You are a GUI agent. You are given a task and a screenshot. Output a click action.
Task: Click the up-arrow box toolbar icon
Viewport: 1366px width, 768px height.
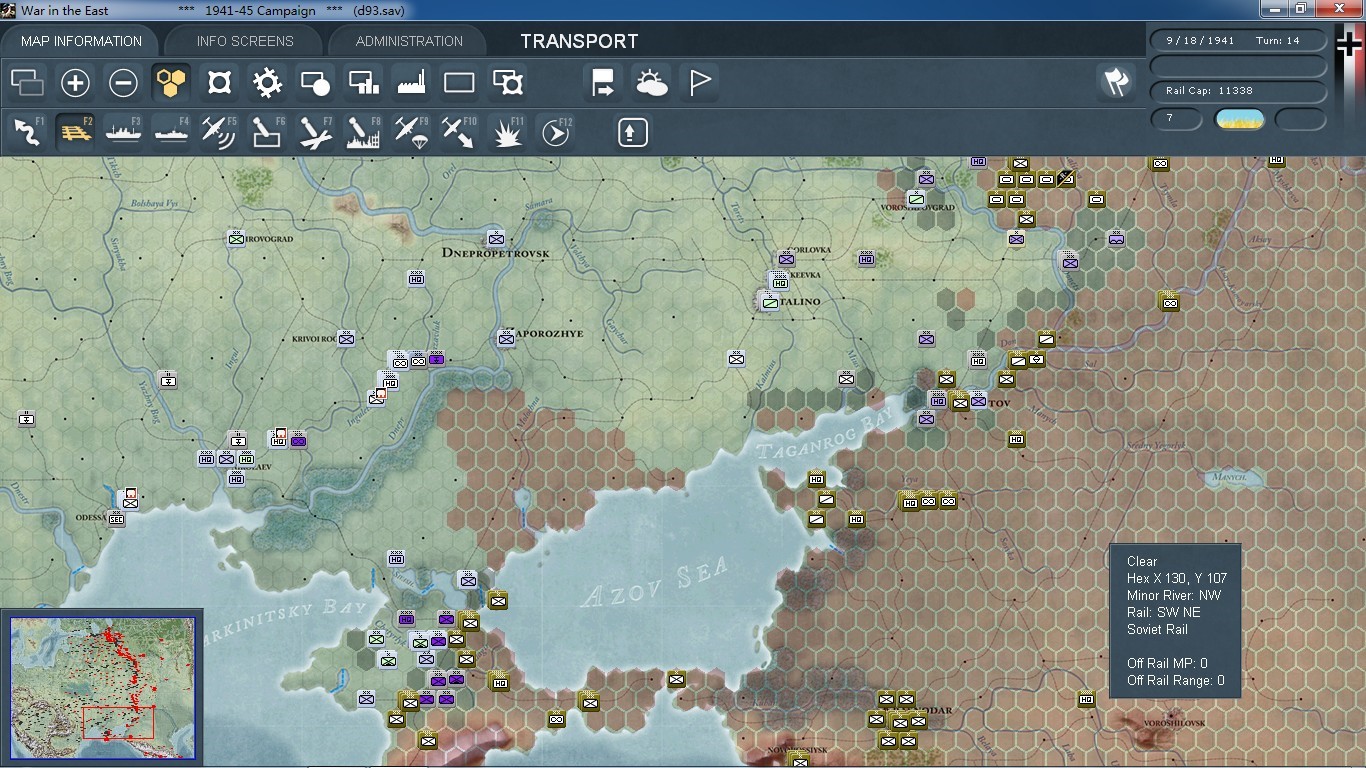coord(632,132)
